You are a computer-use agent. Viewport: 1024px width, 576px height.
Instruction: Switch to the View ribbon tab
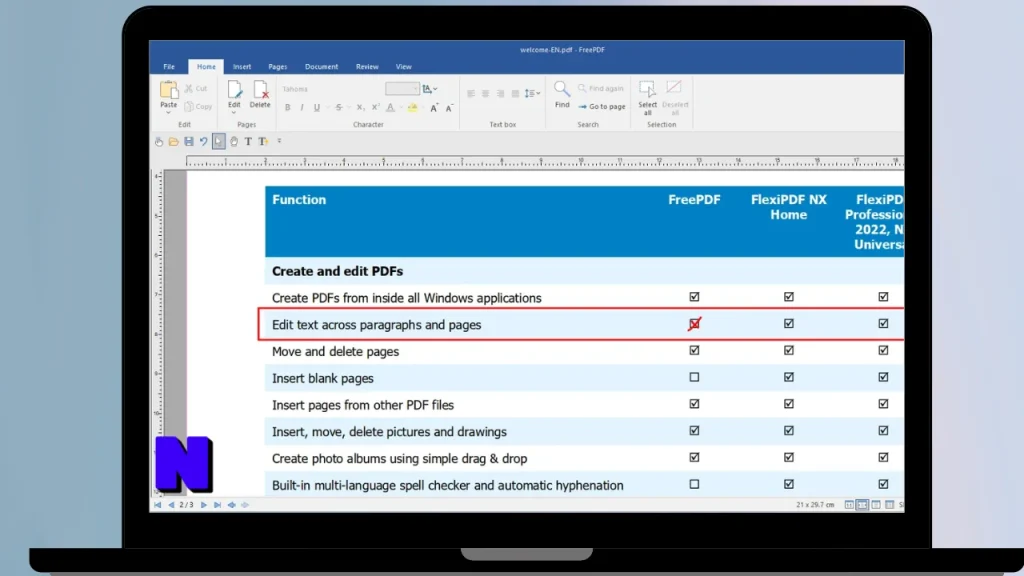coord(404,67)
